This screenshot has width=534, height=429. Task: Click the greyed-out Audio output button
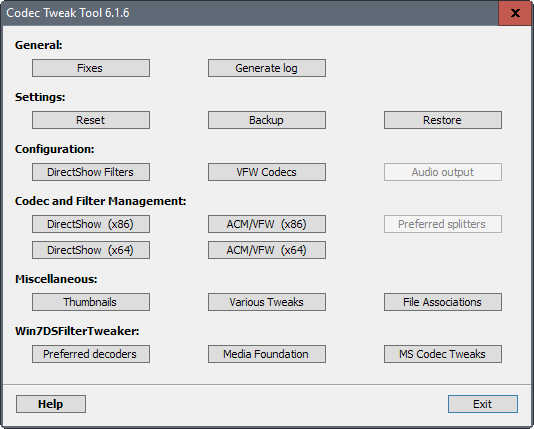(443, 172)
